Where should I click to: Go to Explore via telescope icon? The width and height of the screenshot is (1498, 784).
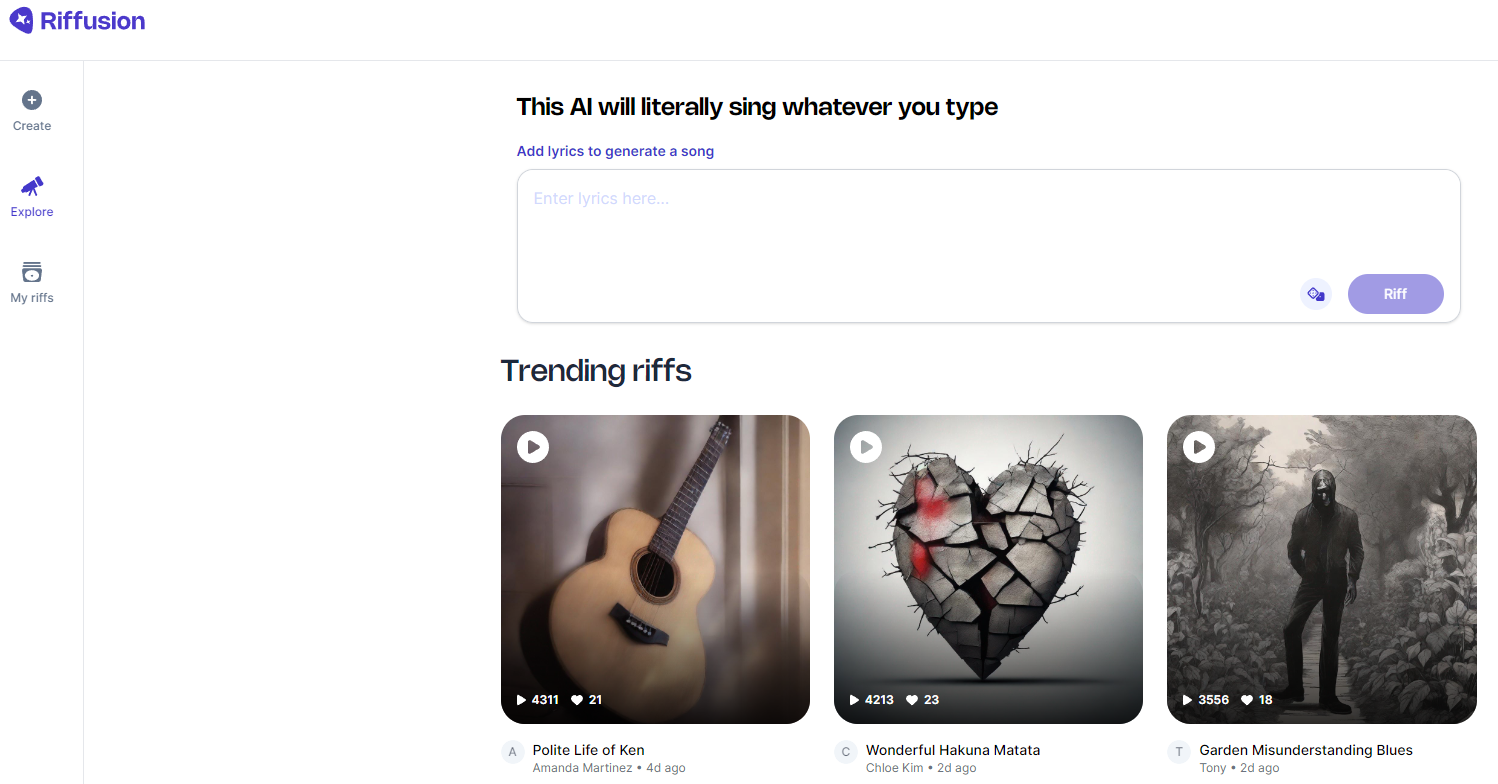(32, 186)
